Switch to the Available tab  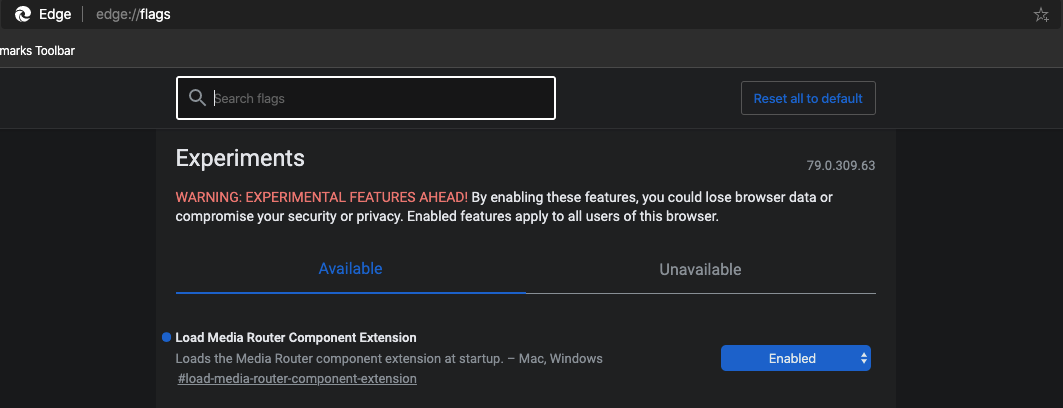[350, 269]
